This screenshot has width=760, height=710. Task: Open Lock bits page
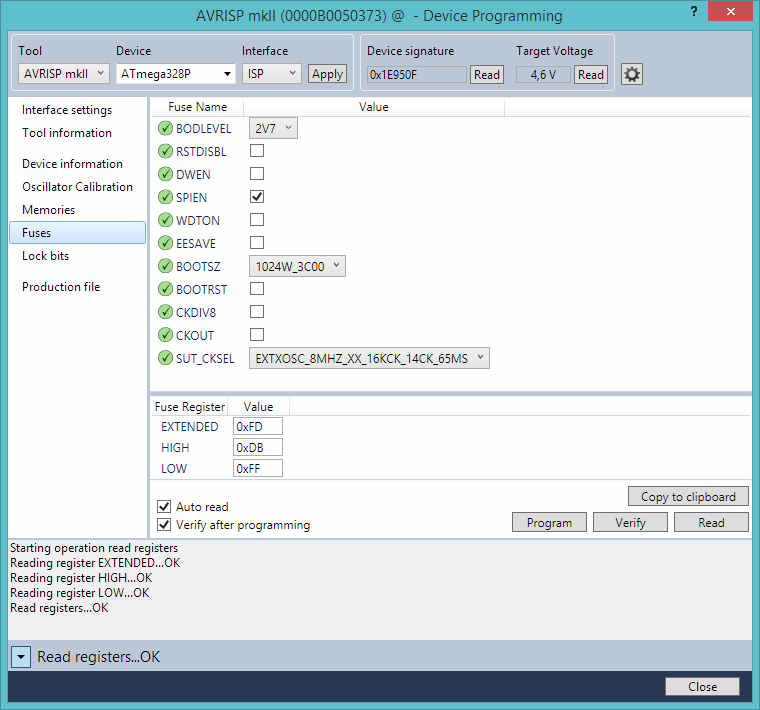(46, 256)
